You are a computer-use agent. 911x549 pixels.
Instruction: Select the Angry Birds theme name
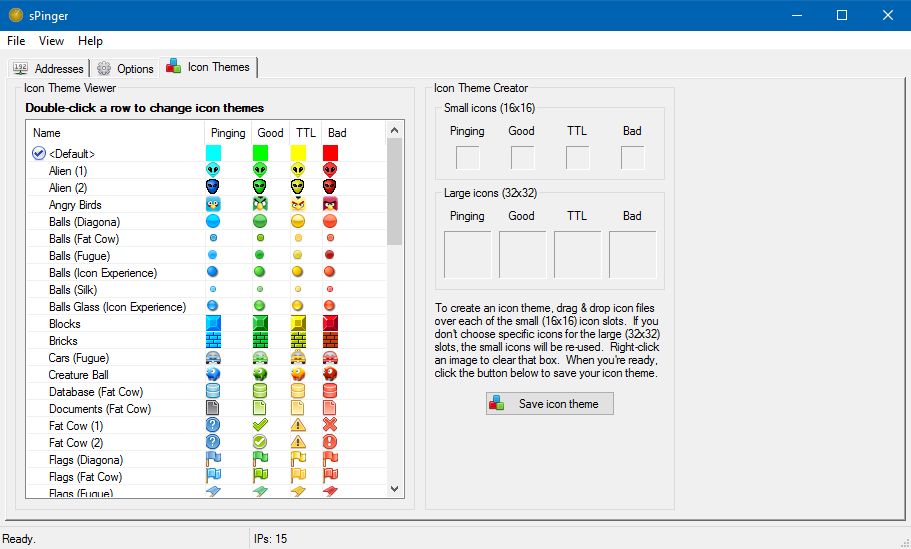[x=75, y=204]
